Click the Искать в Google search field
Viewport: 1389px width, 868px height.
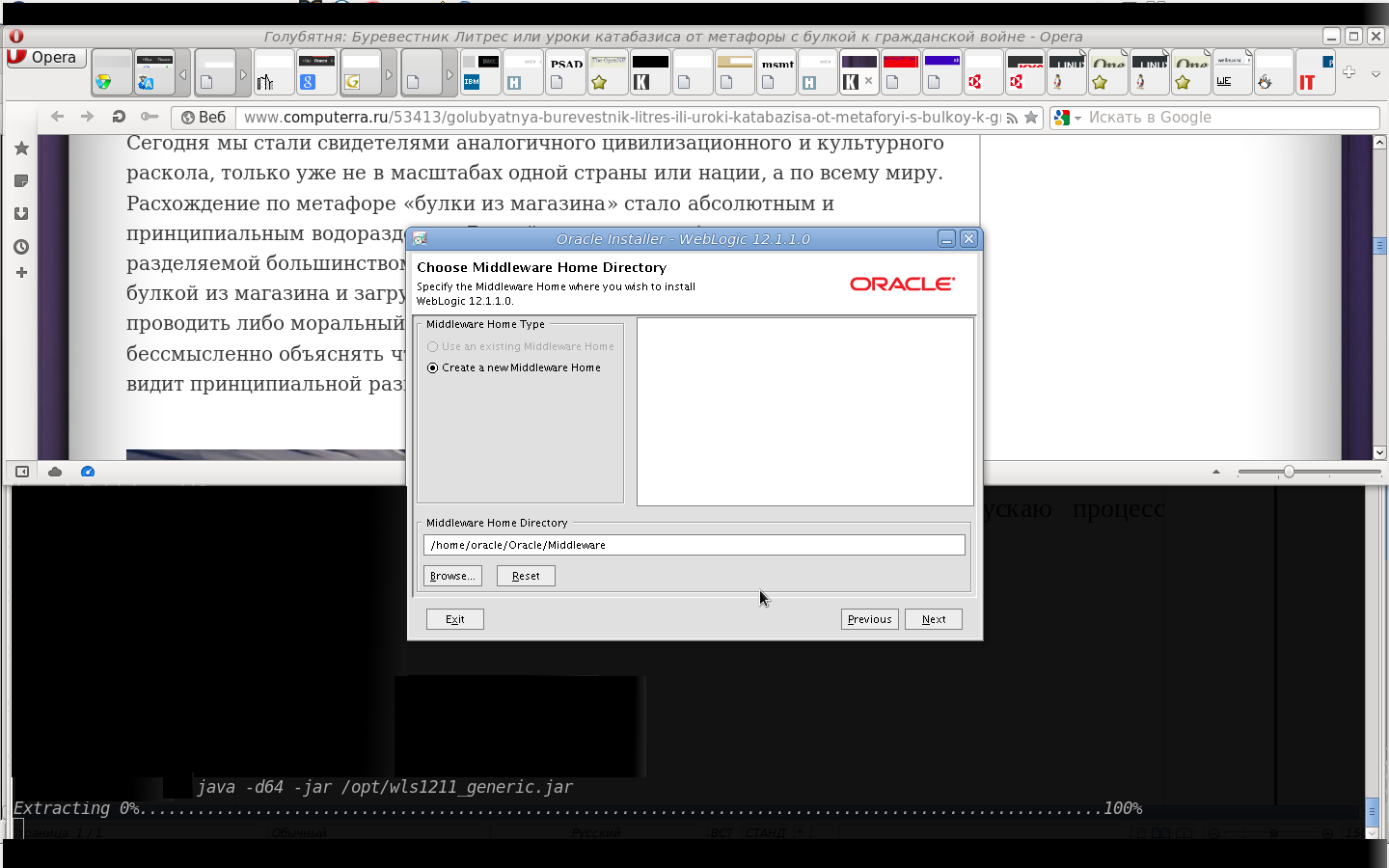pyautogui.click(x=1232, y=118)
